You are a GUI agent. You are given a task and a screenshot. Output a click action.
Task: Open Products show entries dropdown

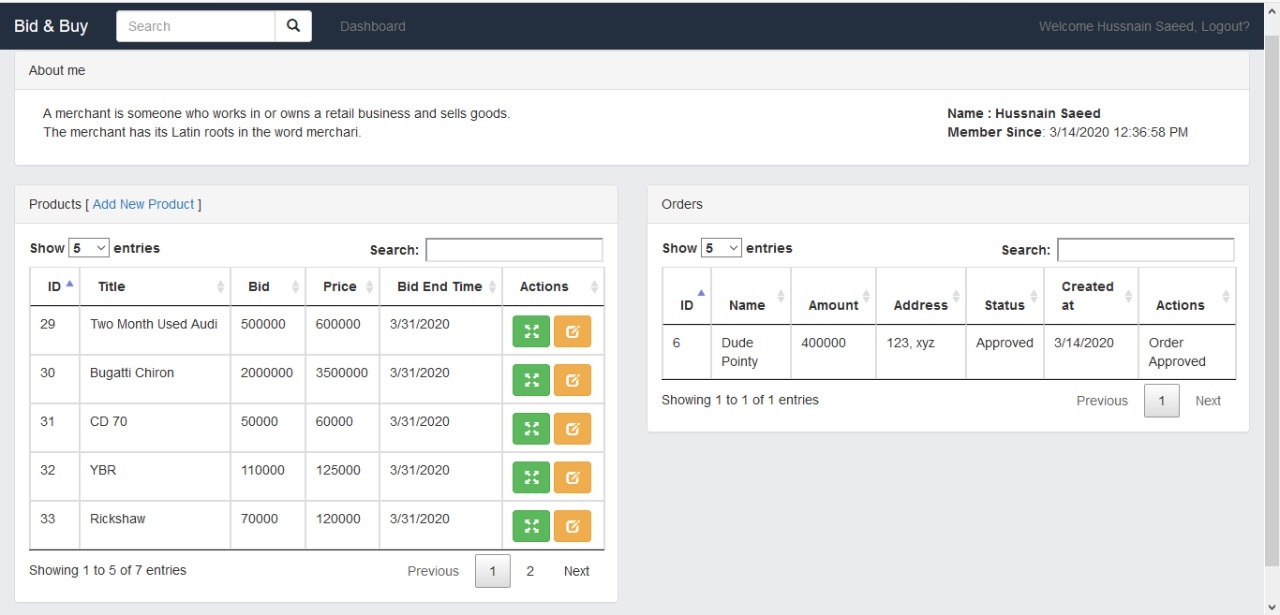click(x=88, y=248)
